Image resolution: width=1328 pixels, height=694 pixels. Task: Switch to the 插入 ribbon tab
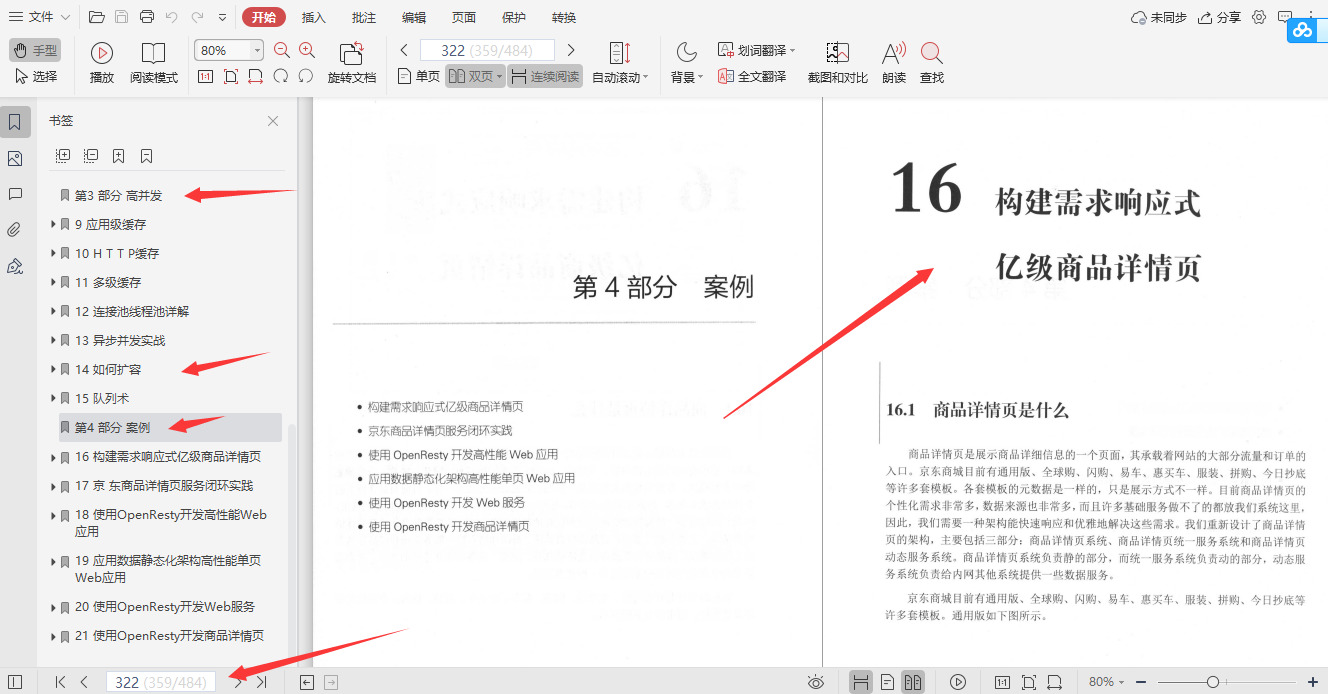coord(313,17)
